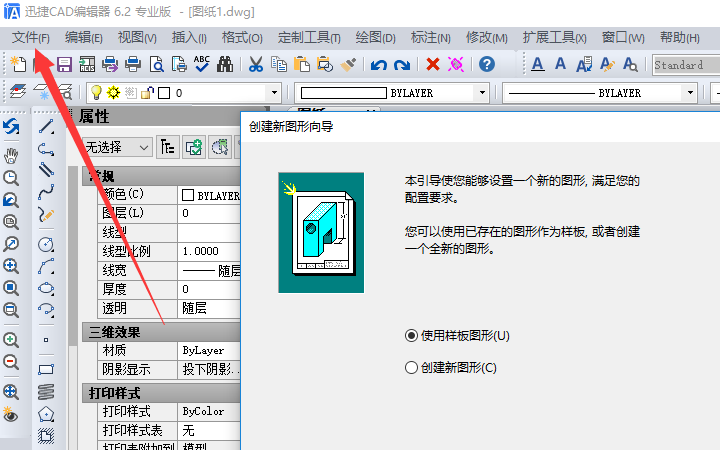Click the Save floppy disk icon
The width and height of the screenshot is (720, 450).
pyautogui.click(x=64, y=64)
